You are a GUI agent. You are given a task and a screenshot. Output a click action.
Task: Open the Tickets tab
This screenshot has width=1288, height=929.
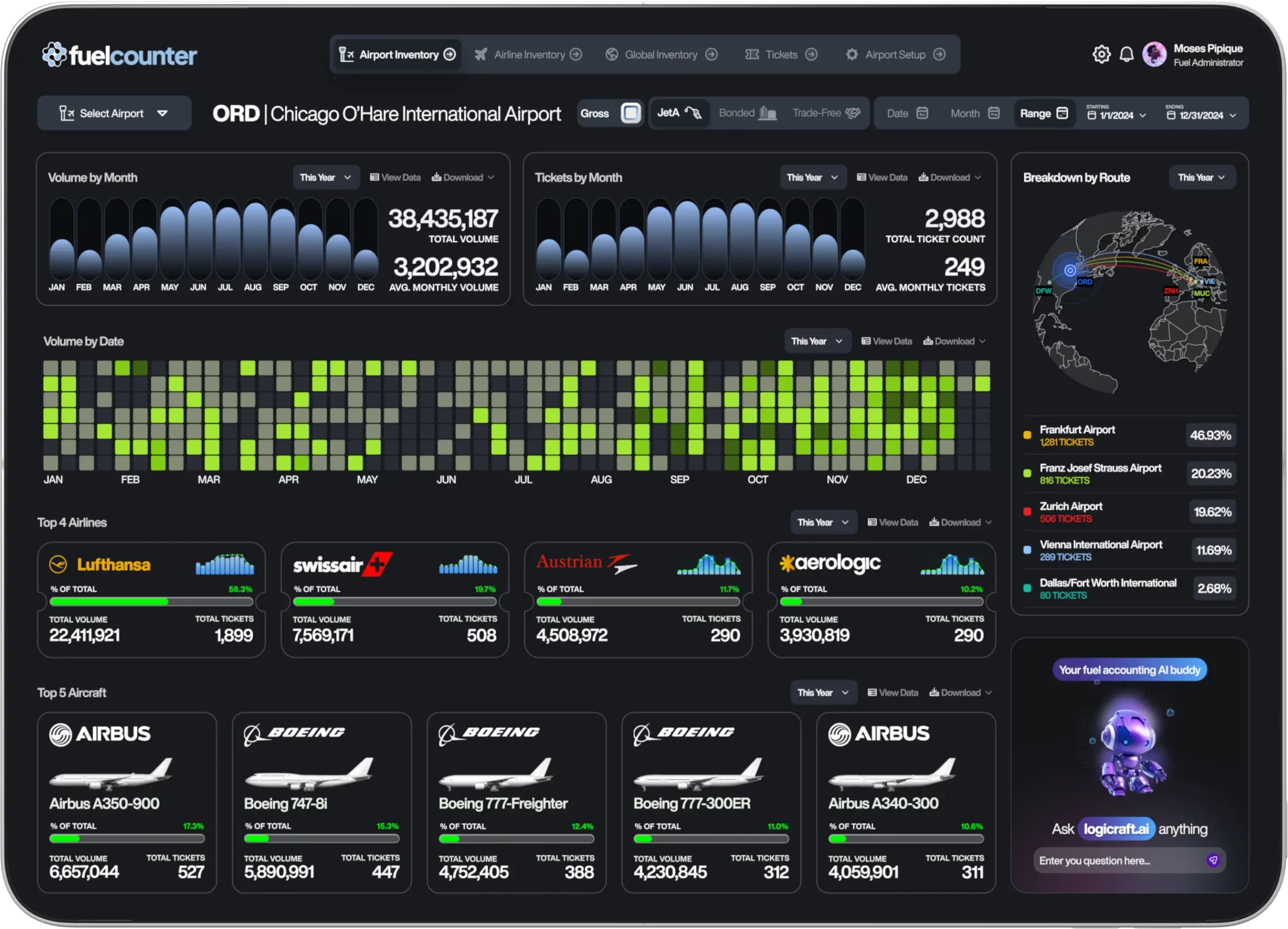point(781,54)
